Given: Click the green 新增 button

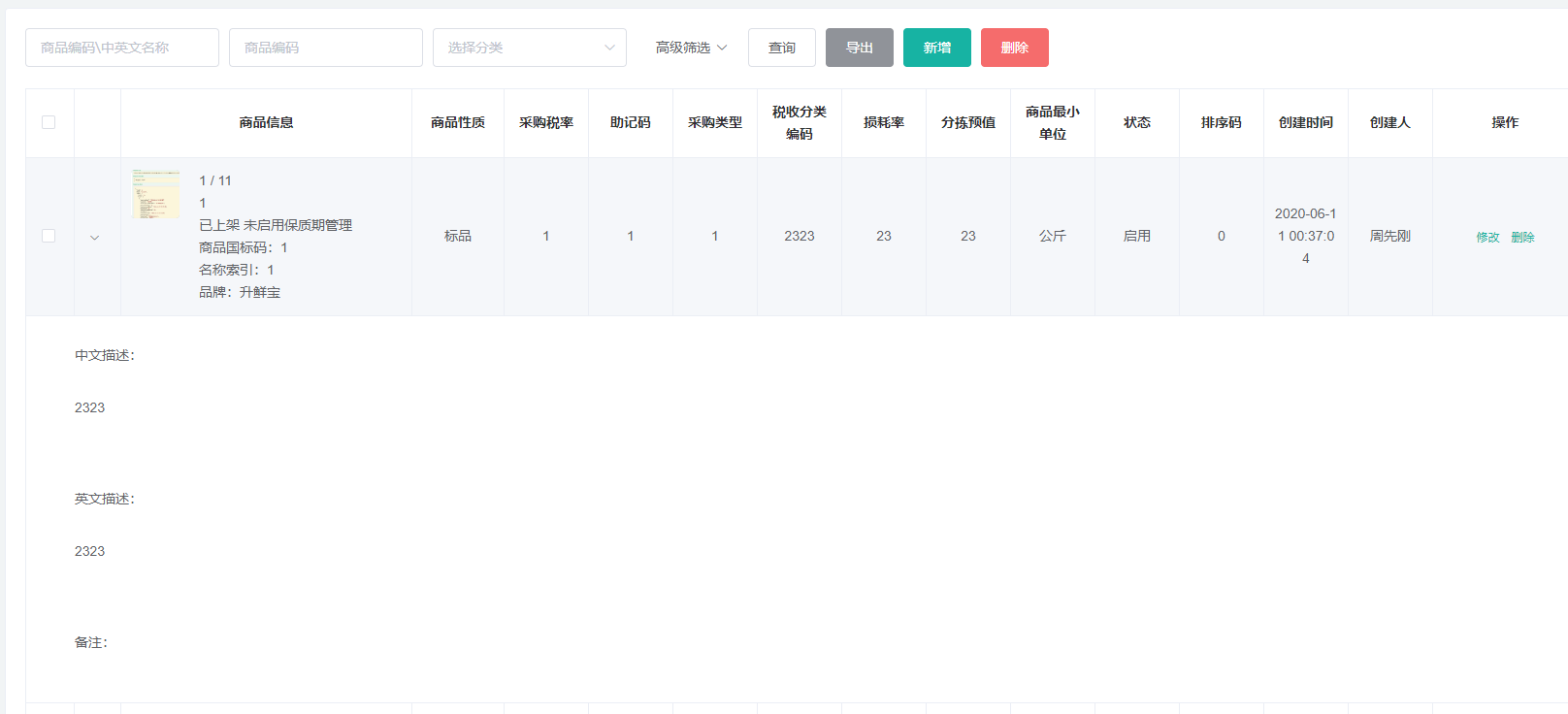Looking at the screenshot, I should [x=937, y=48].
